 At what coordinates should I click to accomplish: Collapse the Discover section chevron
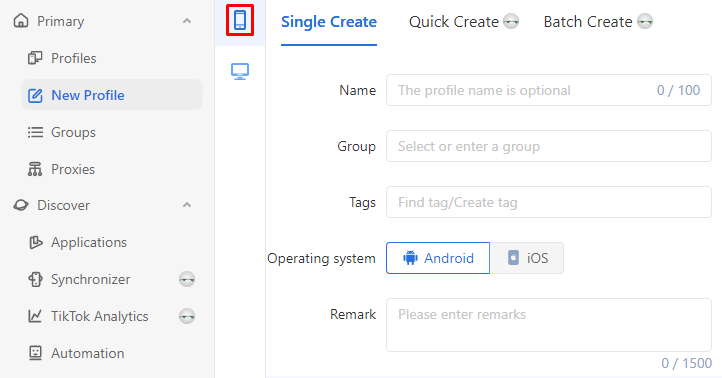(x=187, y=205)
